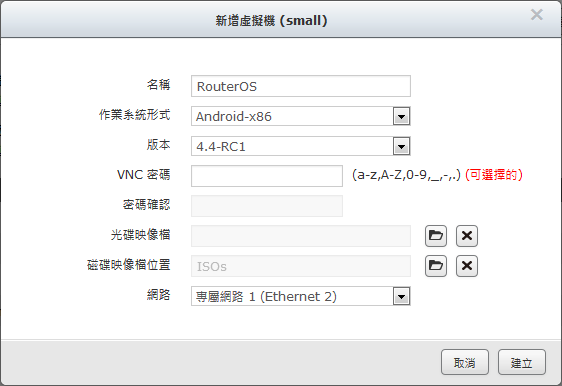Expand the 網路 dropdown arrow
562x386 pixels.
pyautogui.click(x=401, y=296)
